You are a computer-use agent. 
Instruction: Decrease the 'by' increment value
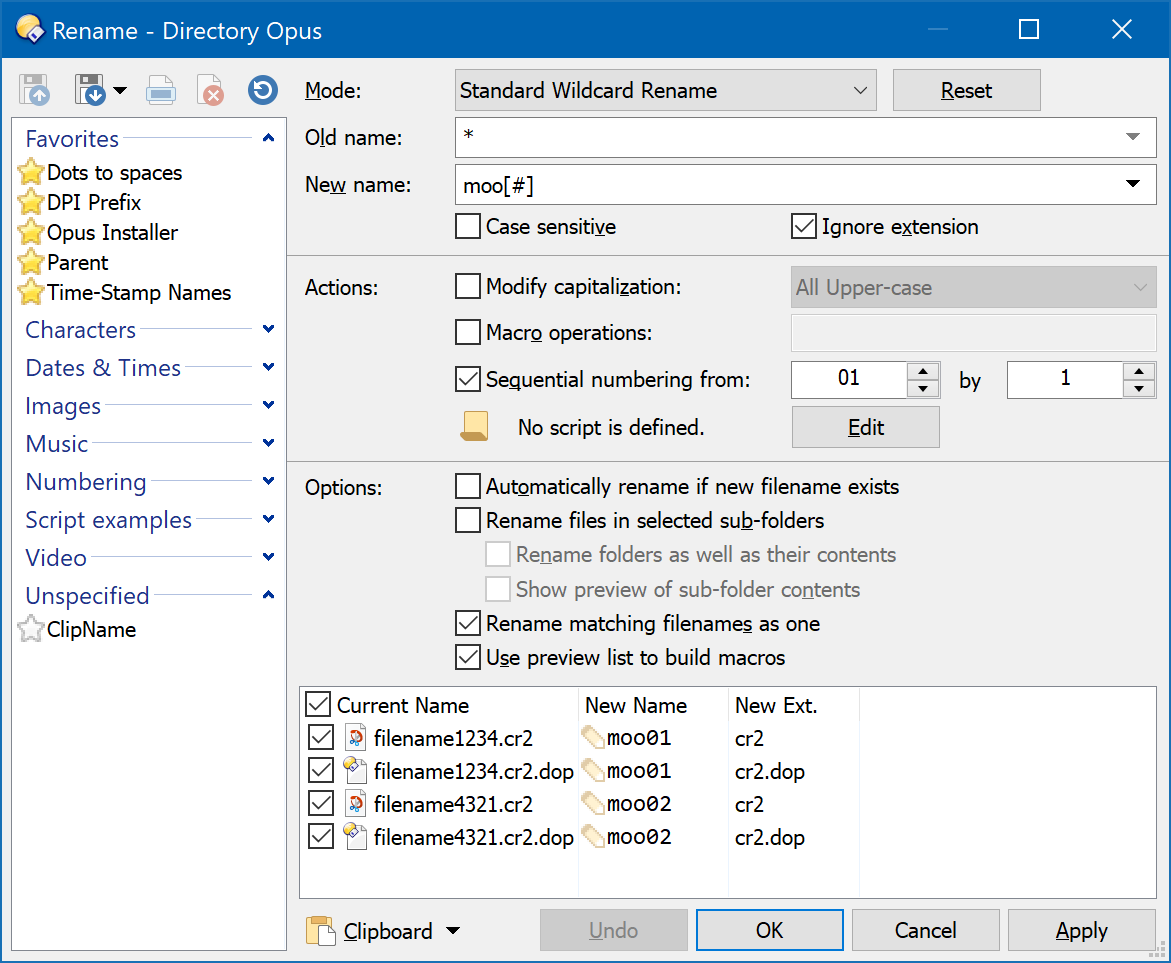click(x=1139, y=388)
